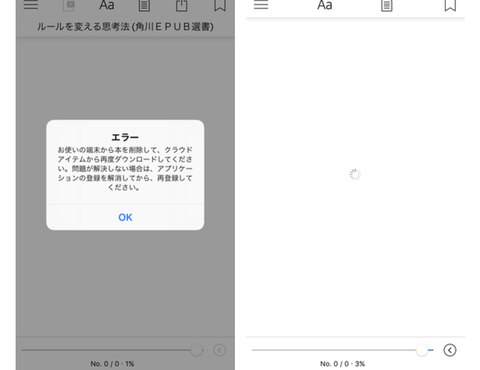Tap OK in the エラー dialog
480x370 pixels.
click(125, 217)
